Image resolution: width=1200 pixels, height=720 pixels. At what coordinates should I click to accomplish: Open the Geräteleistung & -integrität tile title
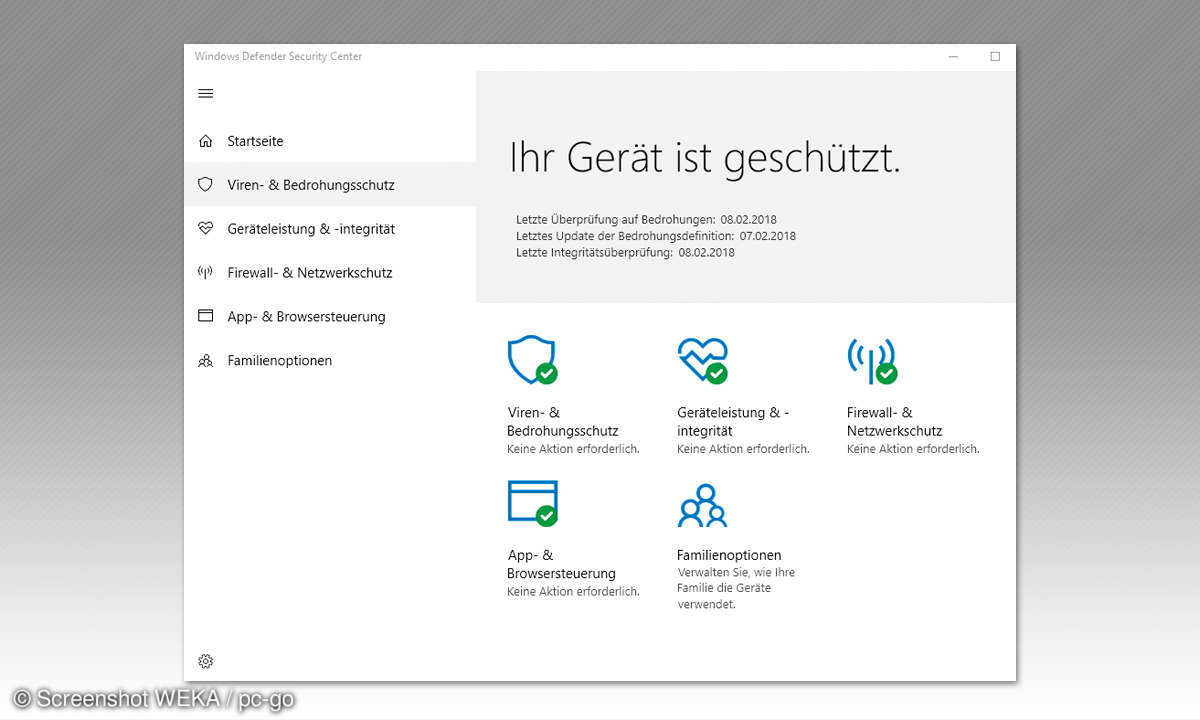(x=733, y=421)
